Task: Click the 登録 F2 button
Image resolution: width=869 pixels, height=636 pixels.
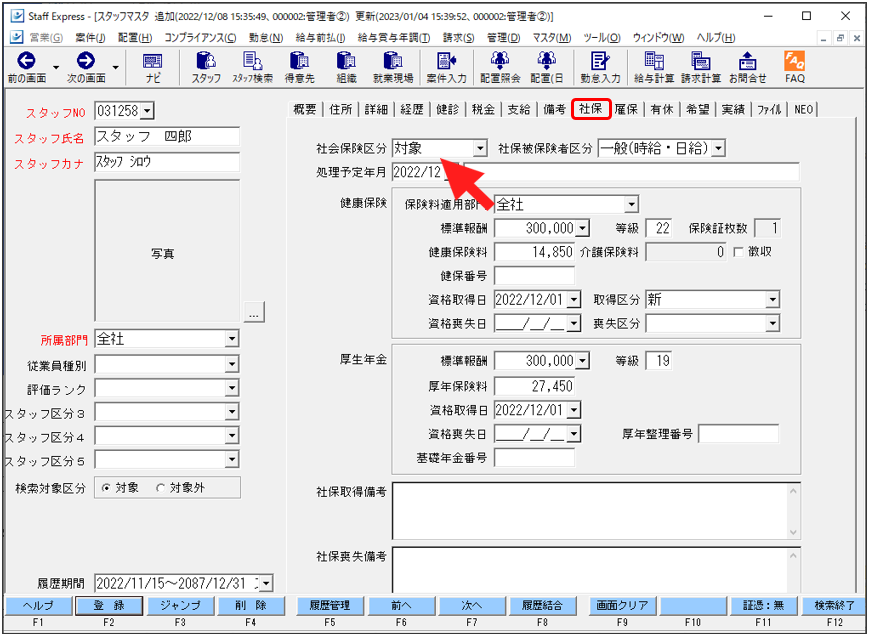Action: click(109, 606)
